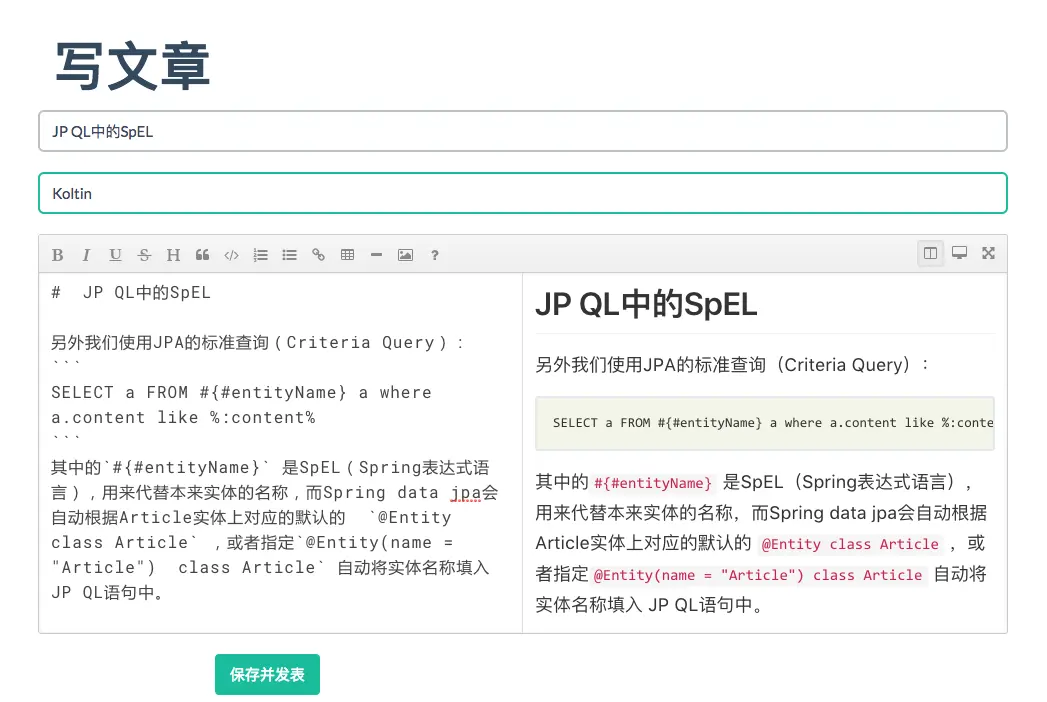Click the '#{#entityName}' inline code in the preview
The width and height of the screenshot is (1047, 702).
coord(652,483)
